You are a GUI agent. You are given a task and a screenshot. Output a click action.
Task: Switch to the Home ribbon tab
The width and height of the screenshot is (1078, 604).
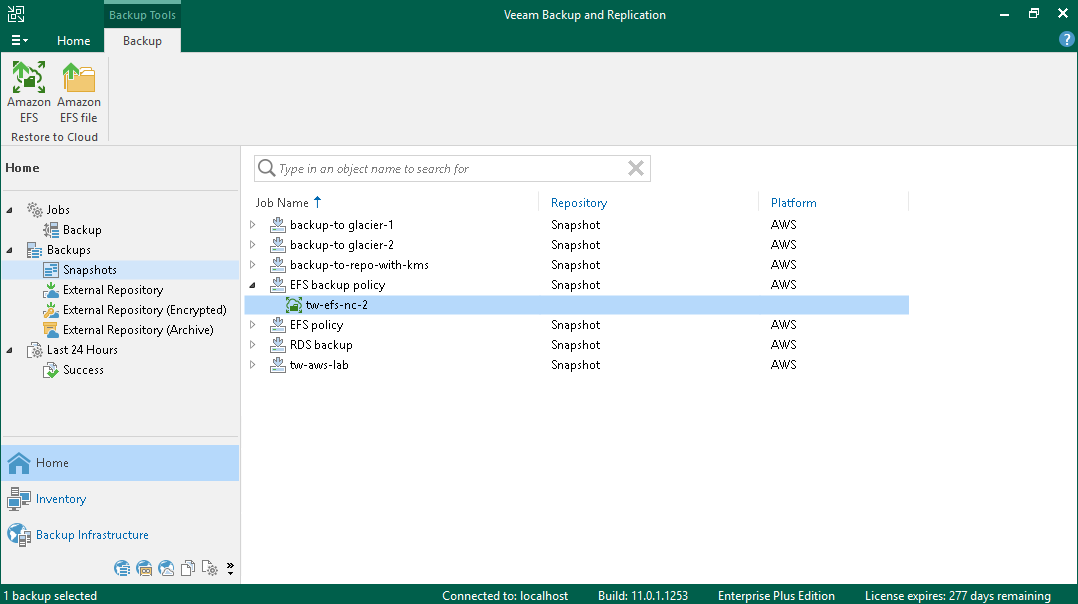coord(73,41)
